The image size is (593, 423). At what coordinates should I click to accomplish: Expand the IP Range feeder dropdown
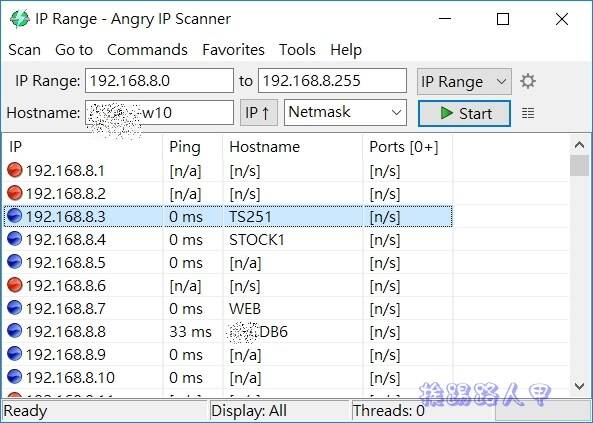464,81
